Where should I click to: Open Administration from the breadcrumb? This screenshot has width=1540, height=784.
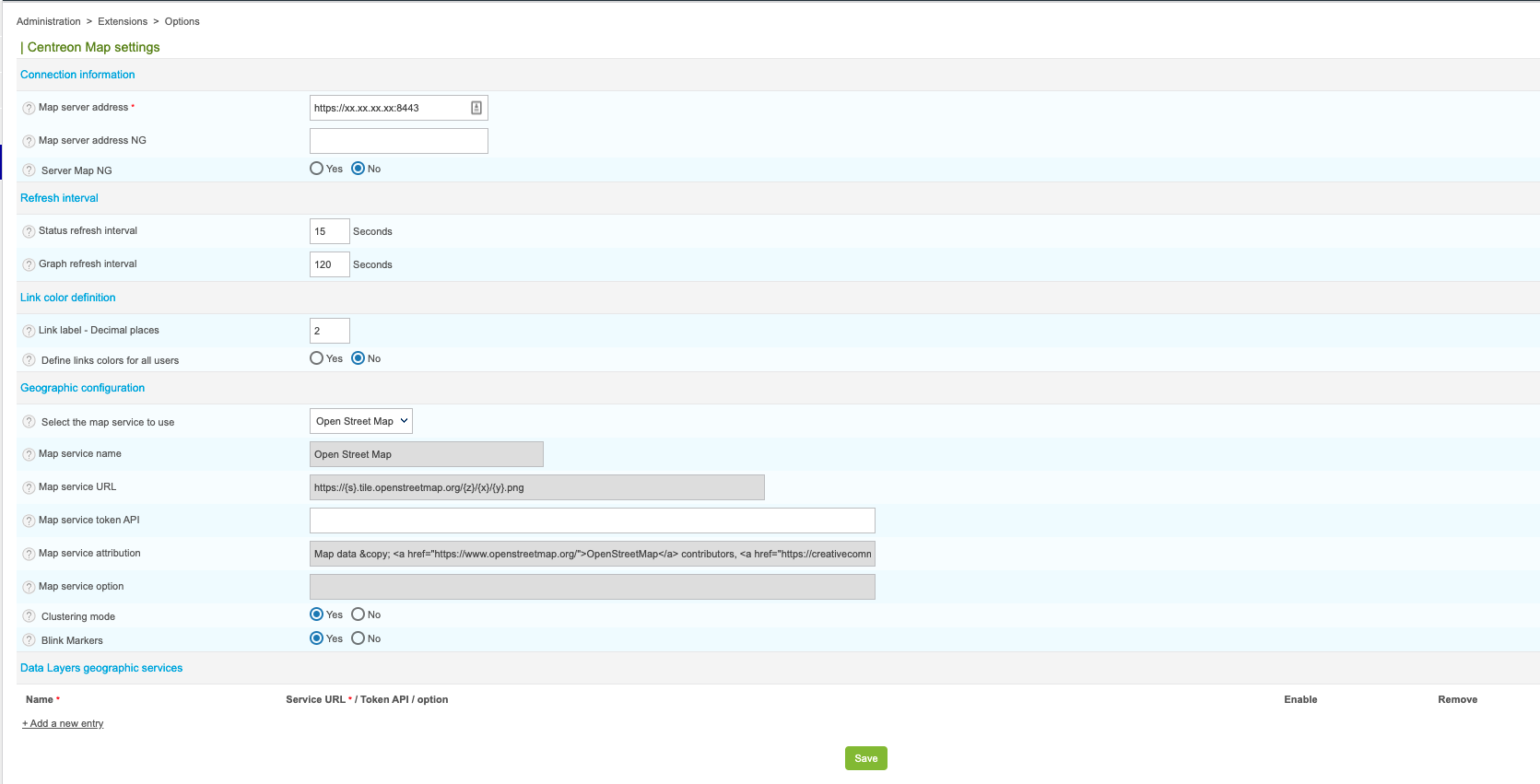(49, 21)
